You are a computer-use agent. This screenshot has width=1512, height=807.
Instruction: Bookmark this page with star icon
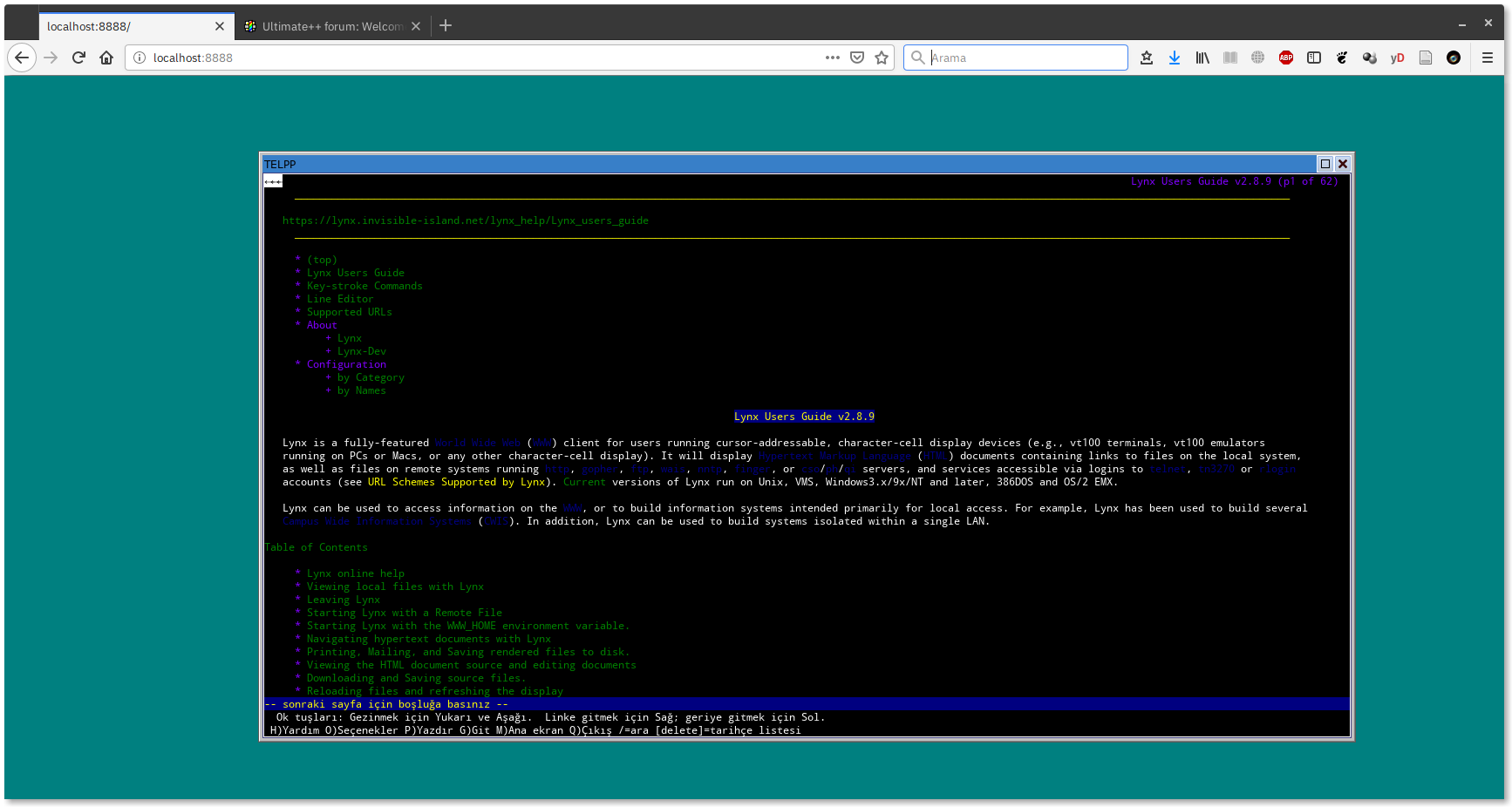[x=882, y=58]
